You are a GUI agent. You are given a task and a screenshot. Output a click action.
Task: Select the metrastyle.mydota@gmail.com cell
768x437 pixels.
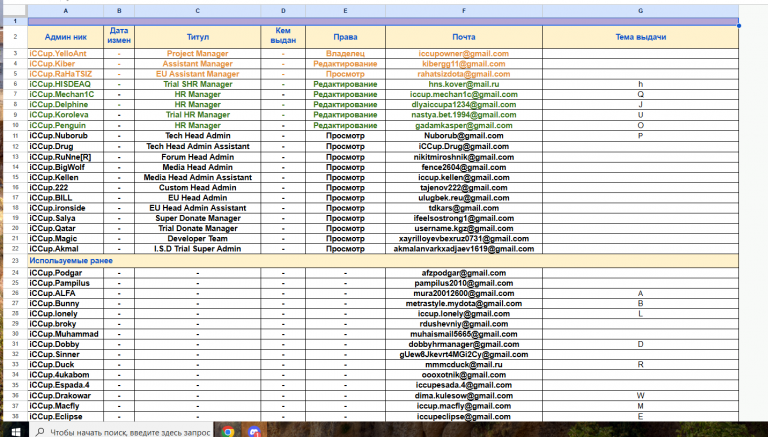(464, 304)
